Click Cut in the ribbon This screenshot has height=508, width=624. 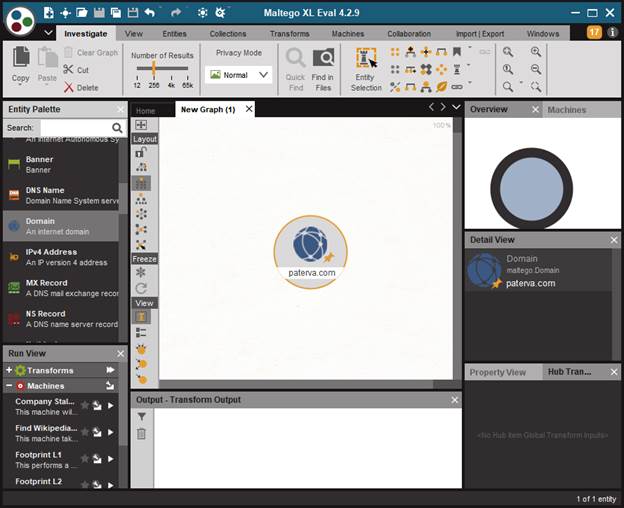(x=76, y=70)
